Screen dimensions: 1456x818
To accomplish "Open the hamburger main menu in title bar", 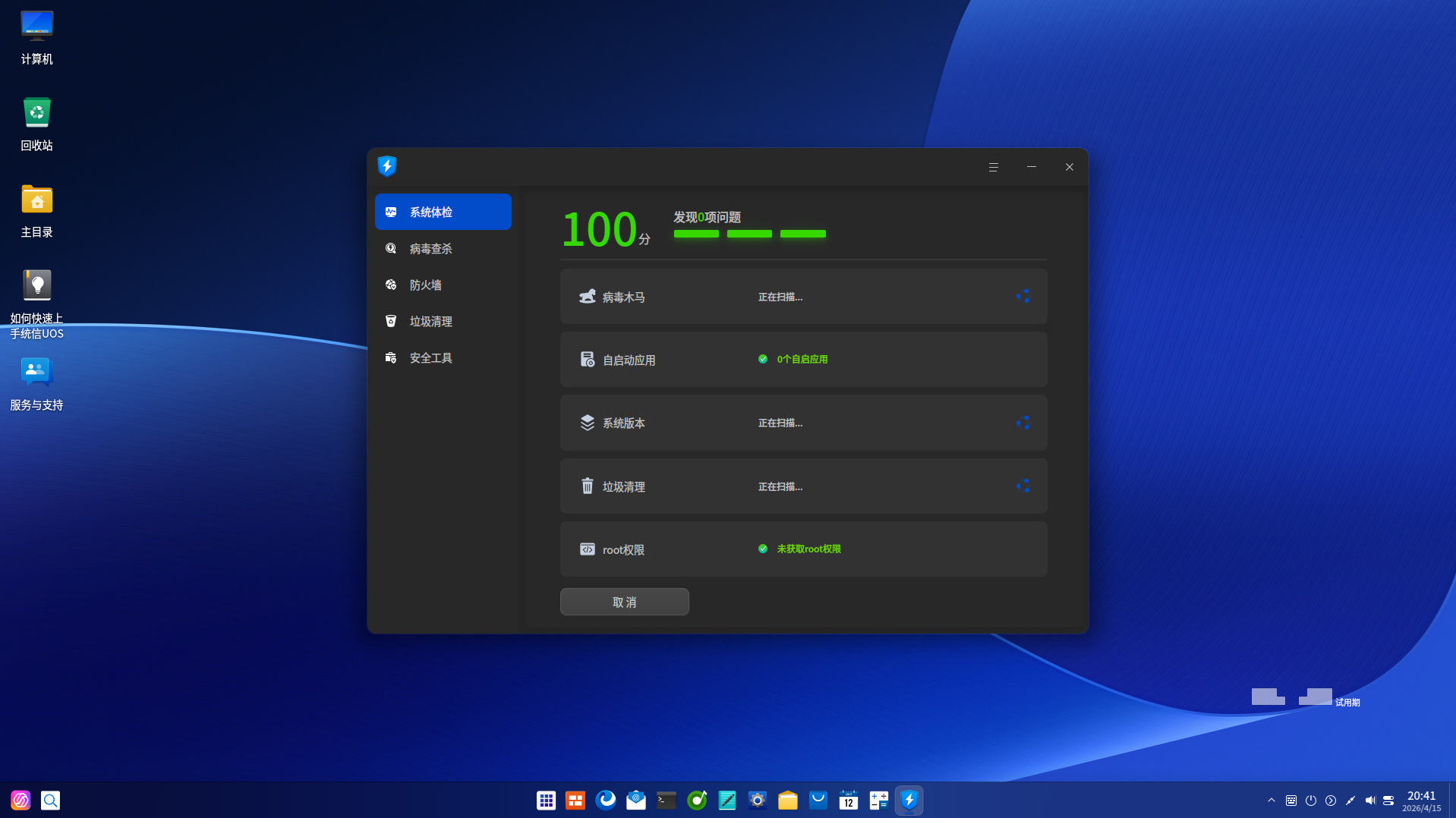I will point(993,167).
